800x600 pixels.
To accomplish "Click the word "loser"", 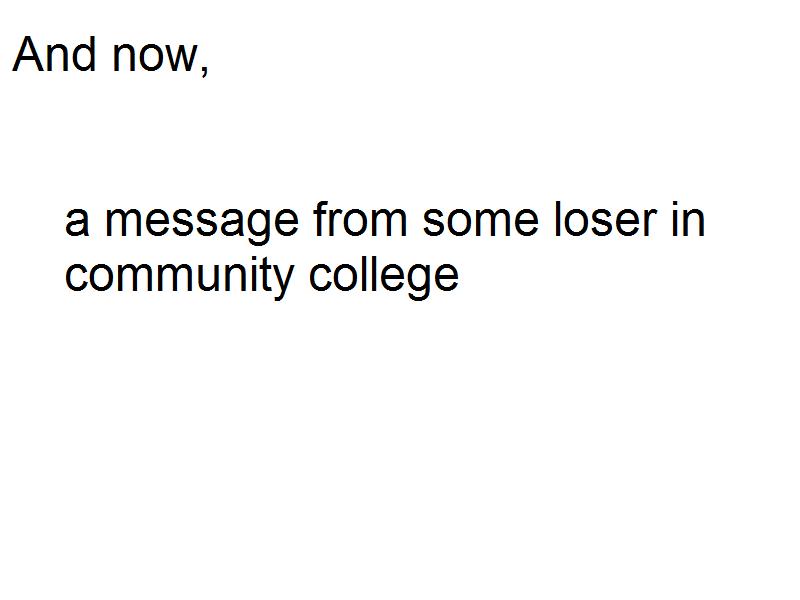I will pos(604,220).
